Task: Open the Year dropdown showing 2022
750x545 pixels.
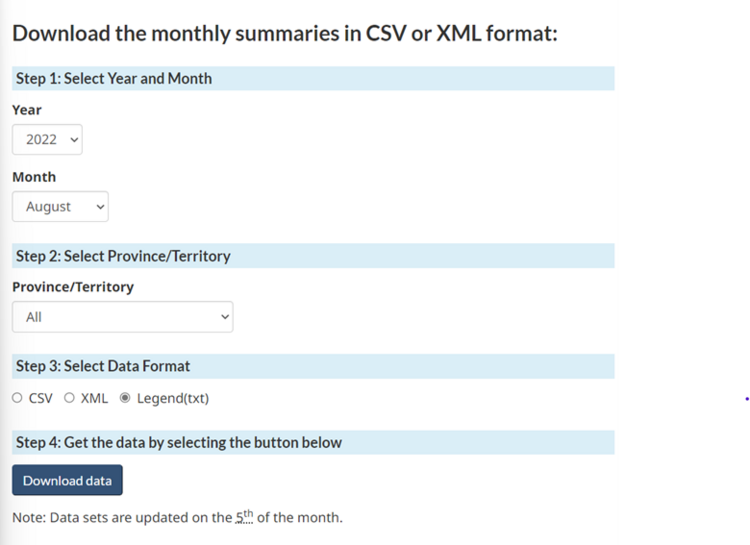Action: click(47, 140)
